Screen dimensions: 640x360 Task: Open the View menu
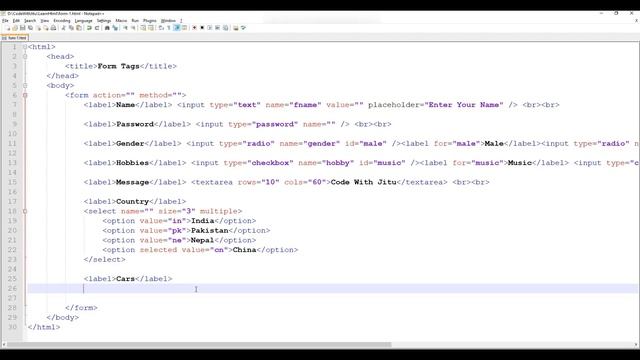coord(44,20)
